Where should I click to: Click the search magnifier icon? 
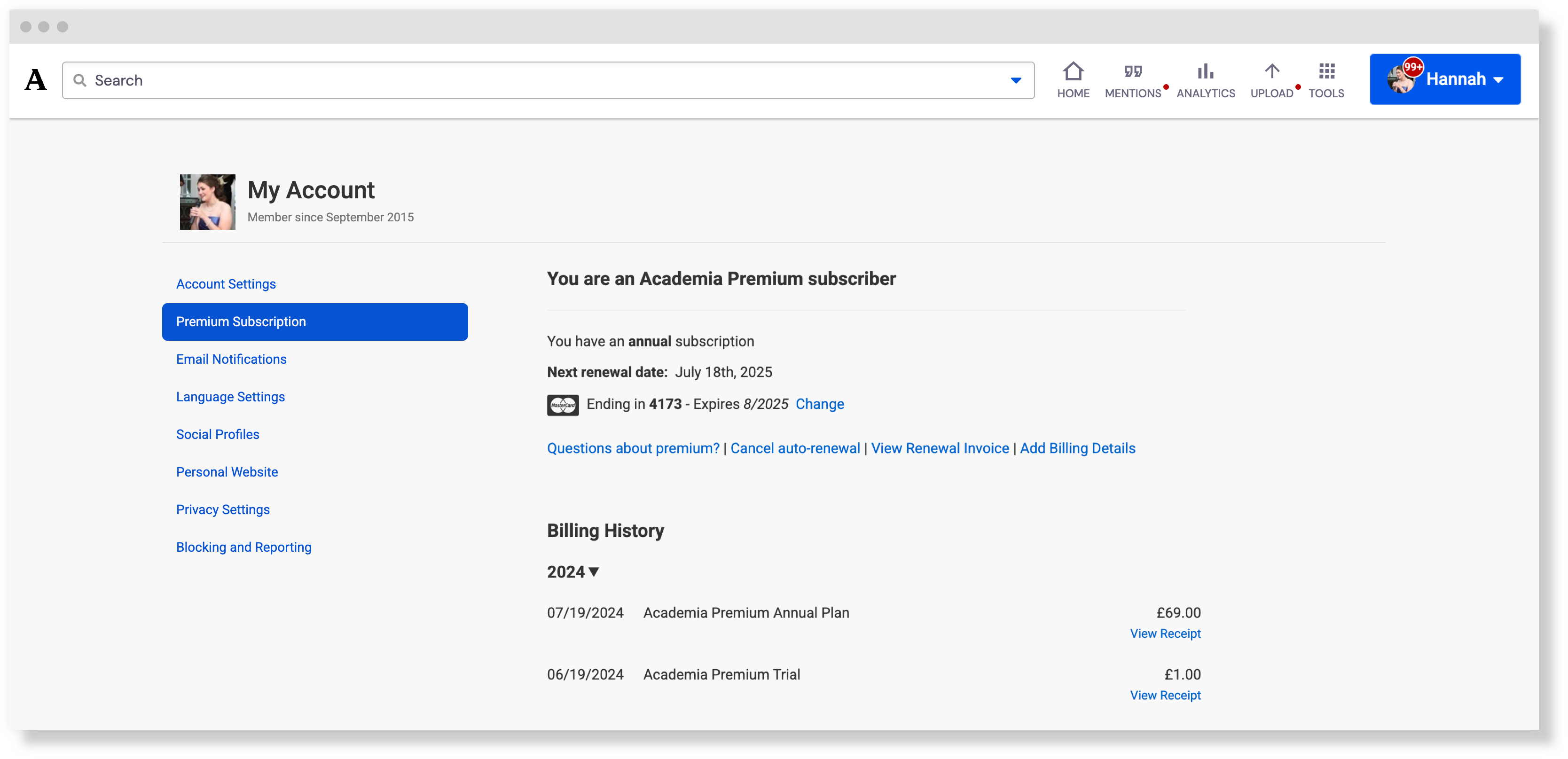click(x=80, y=80)
